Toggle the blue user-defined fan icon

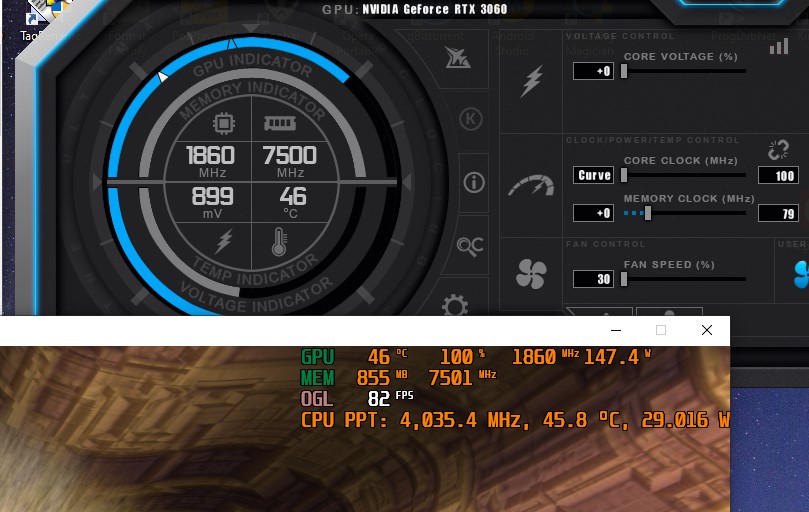(801, 275)
